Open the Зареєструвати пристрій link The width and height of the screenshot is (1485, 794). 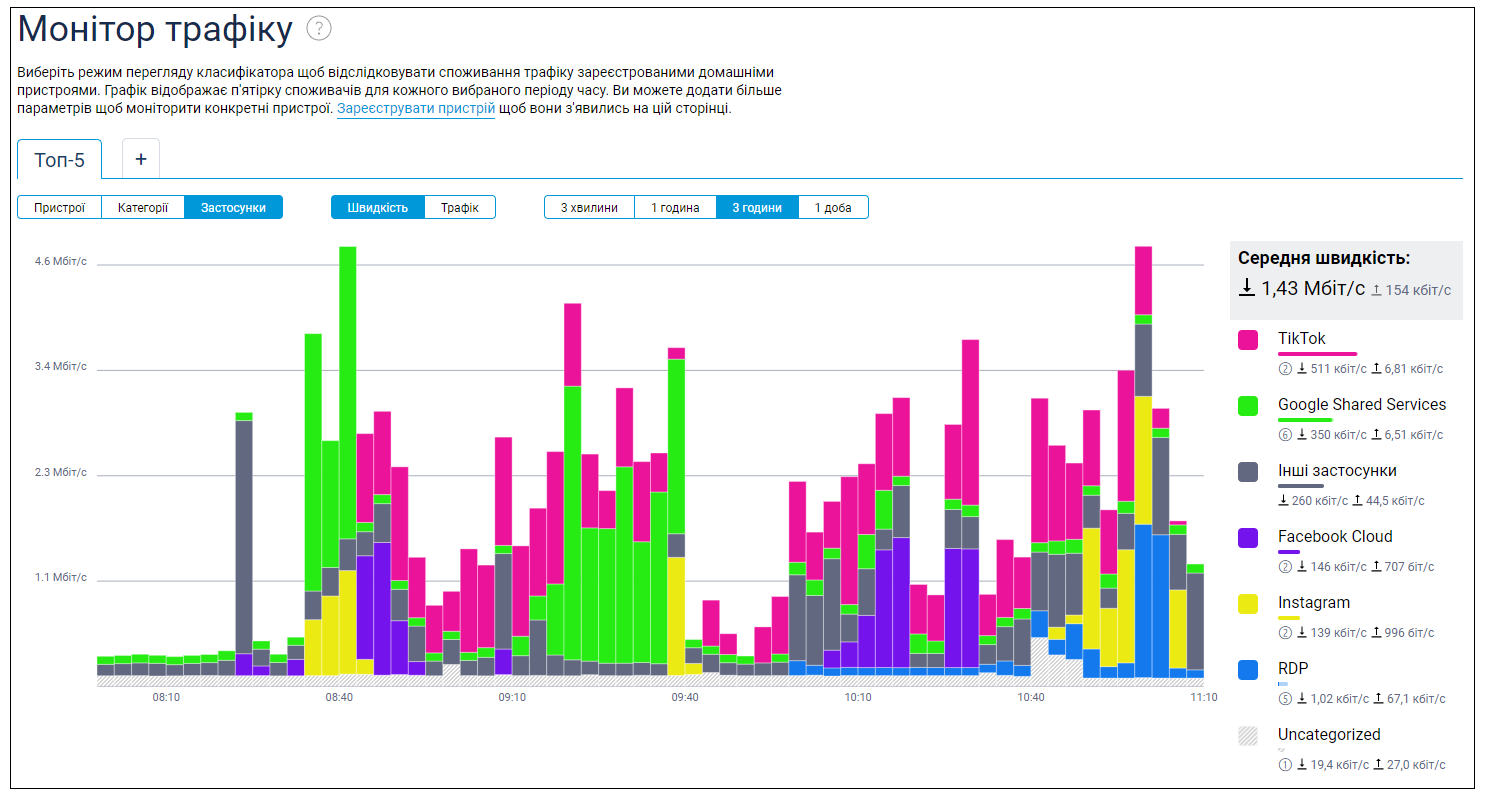415,109
